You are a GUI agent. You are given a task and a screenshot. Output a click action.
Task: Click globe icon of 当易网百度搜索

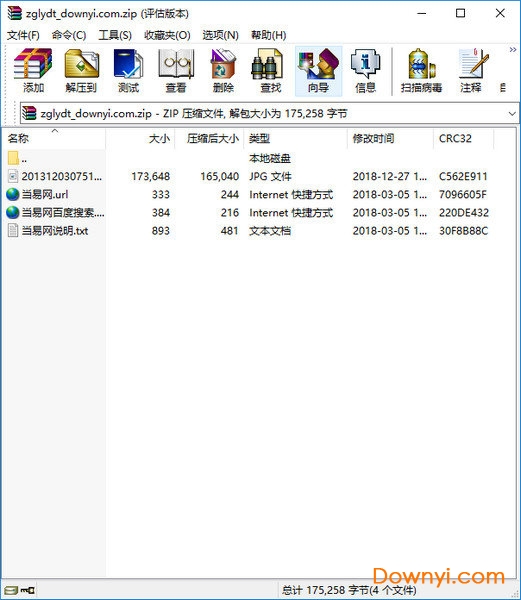(13, 212)
